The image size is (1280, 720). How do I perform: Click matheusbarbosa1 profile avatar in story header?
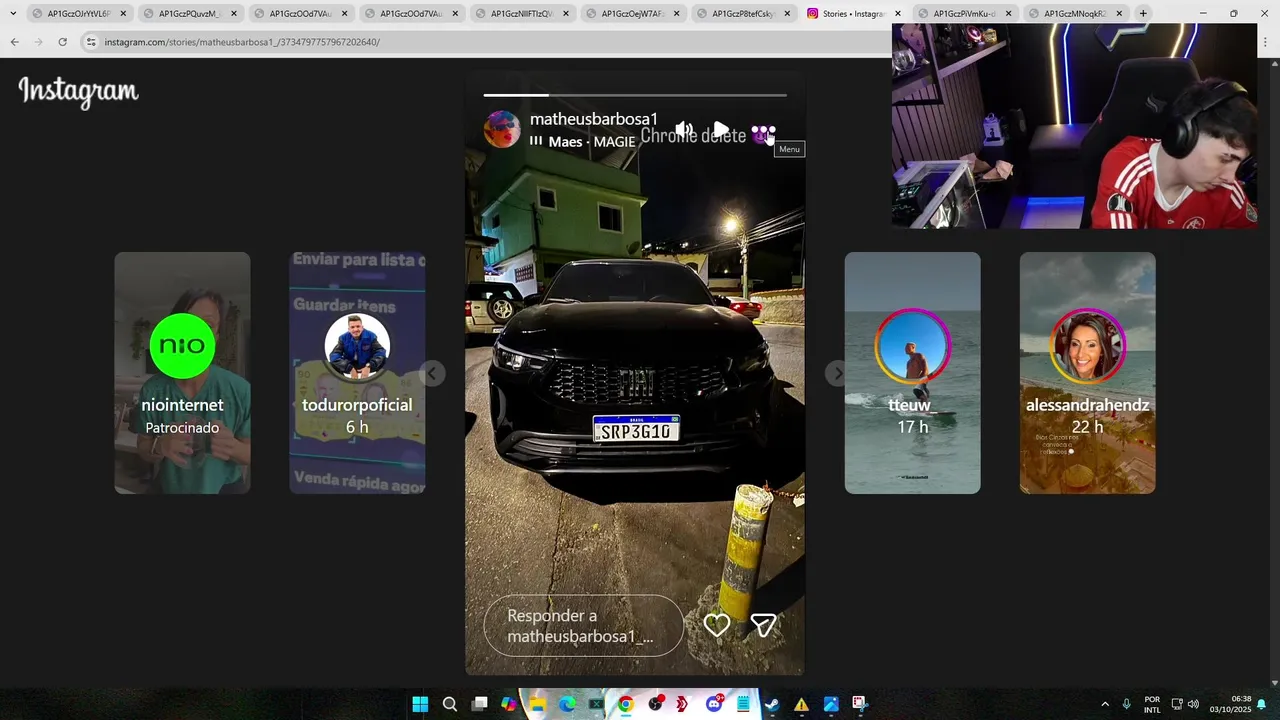tap(502, 130)
